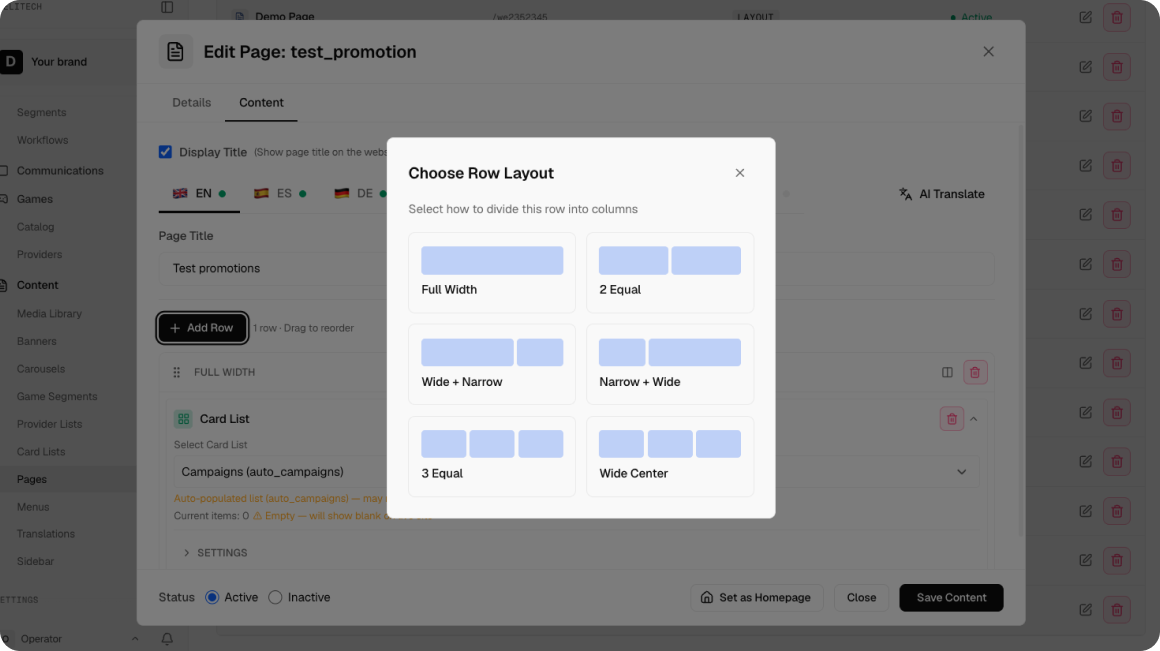Select the EN language tab

tap(199, 194)
